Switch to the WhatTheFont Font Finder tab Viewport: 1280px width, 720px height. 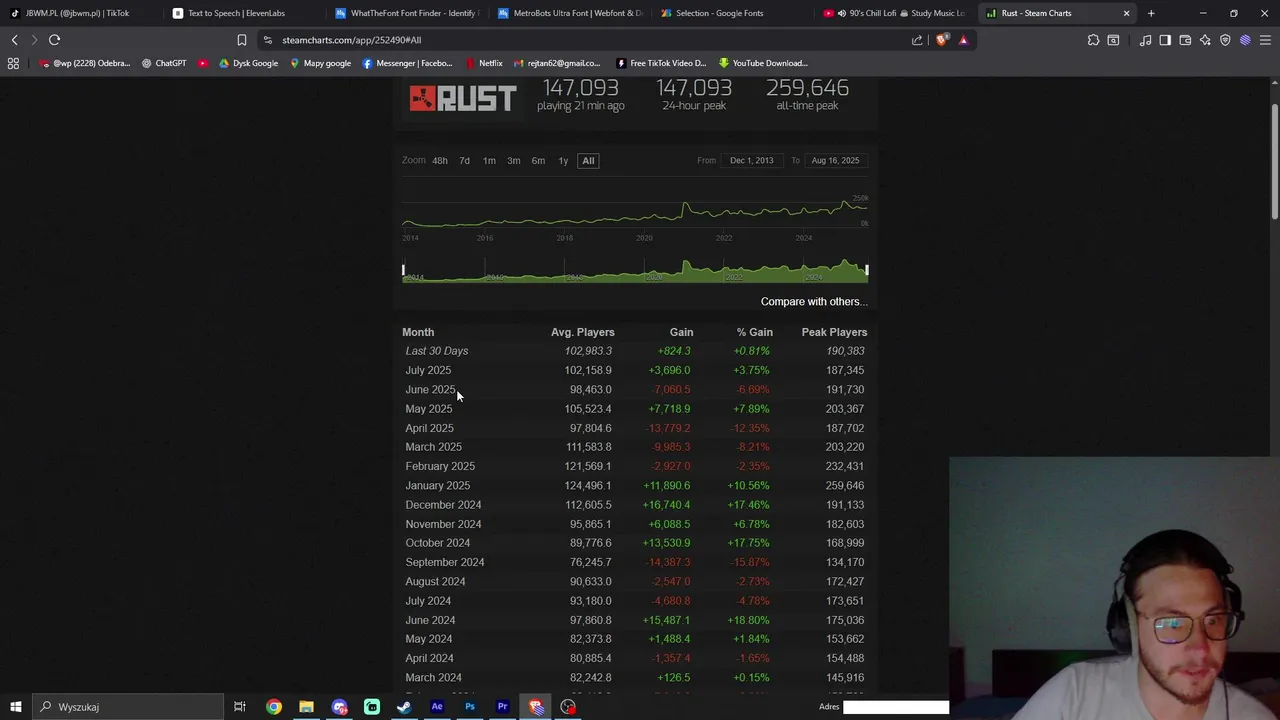(405, 13)
